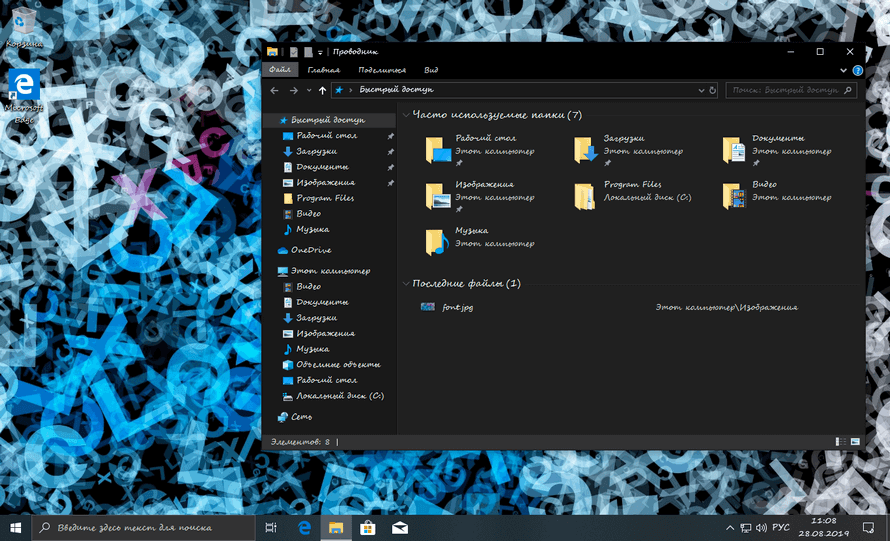Click the search box Поиск: Быстрый доступ
The image size is (890, 541).
click(791, 90)
